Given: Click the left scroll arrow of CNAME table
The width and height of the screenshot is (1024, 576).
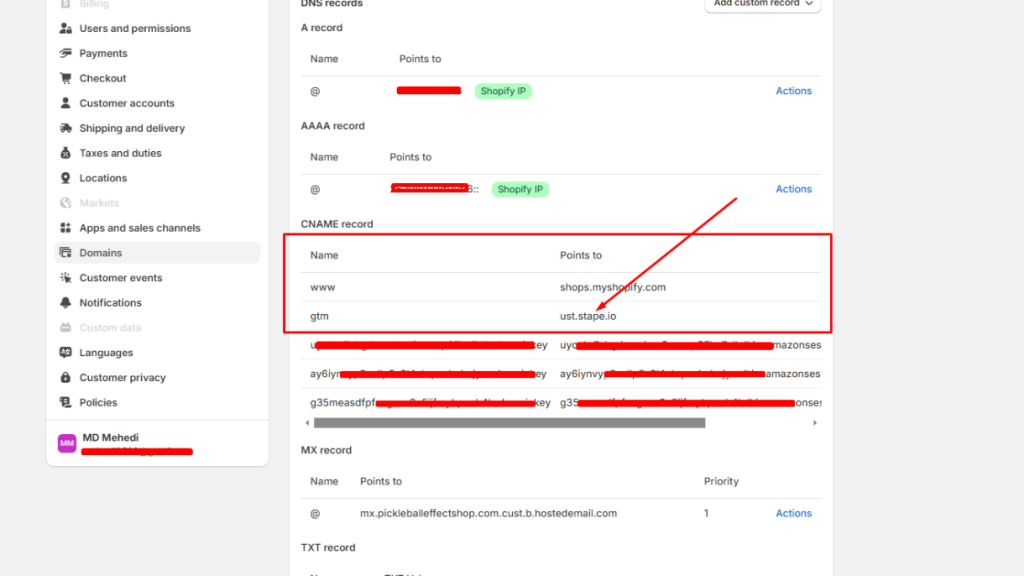Looking at the screenshot, I should pos(308,423).
